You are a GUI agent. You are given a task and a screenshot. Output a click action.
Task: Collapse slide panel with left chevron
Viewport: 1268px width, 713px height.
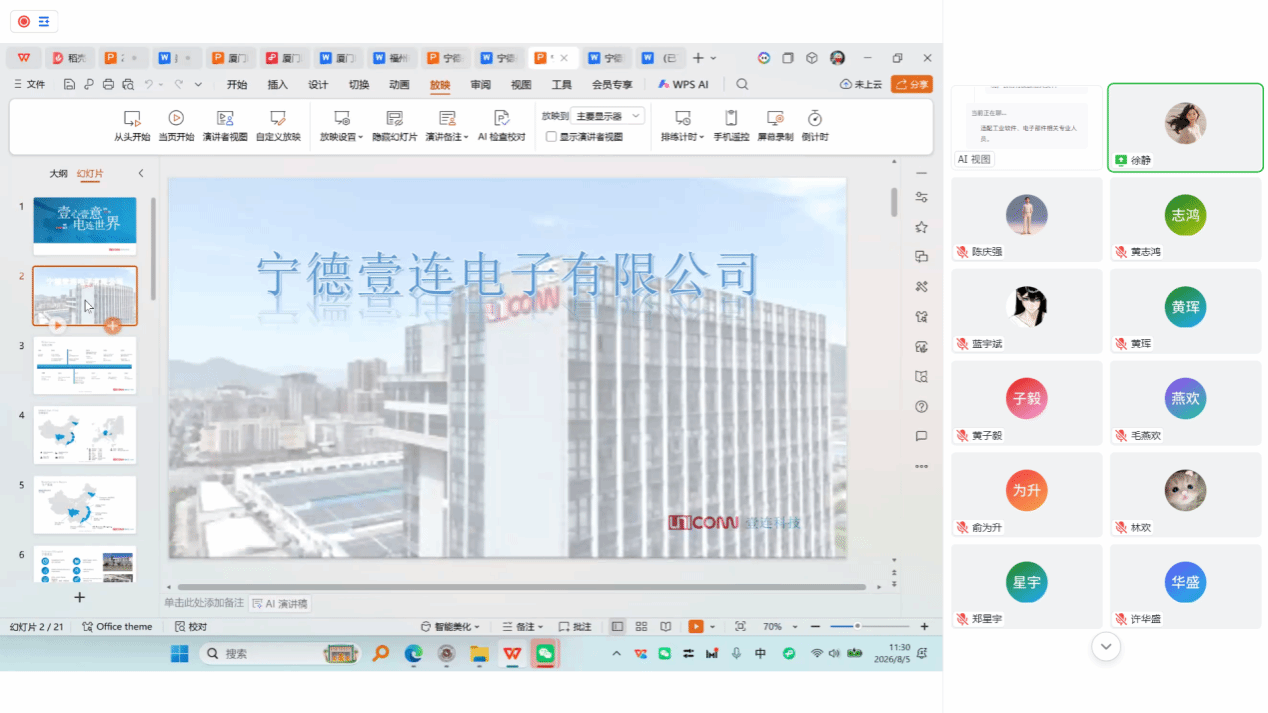tap(141, 173)
